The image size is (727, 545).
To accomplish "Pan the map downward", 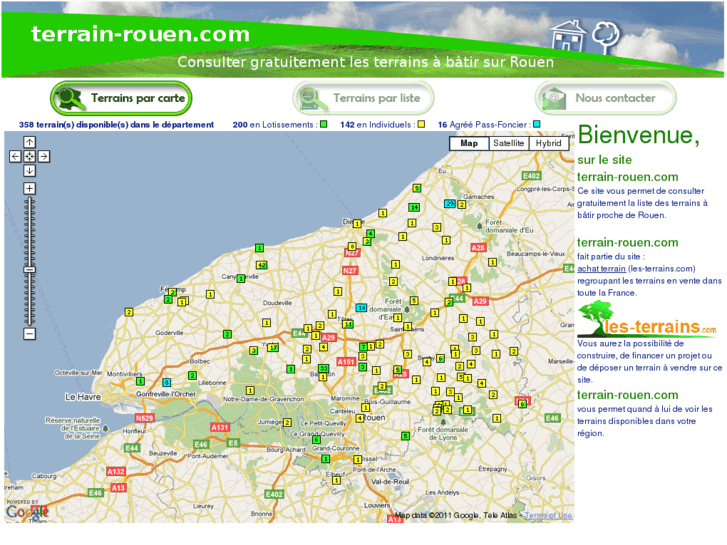I will tap(29, 171).
